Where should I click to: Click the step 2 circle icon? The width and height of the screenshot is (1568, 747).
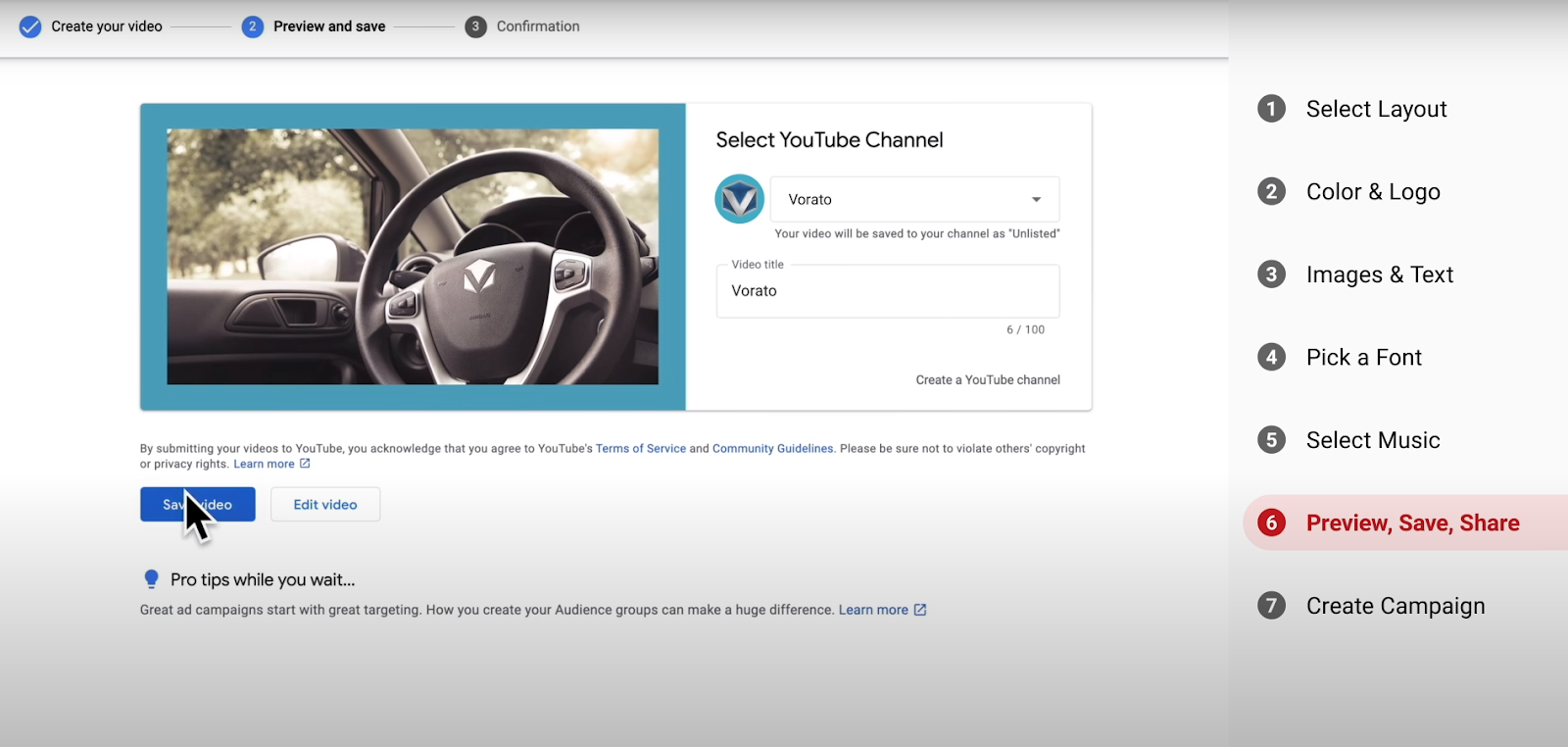pos(252,26)
